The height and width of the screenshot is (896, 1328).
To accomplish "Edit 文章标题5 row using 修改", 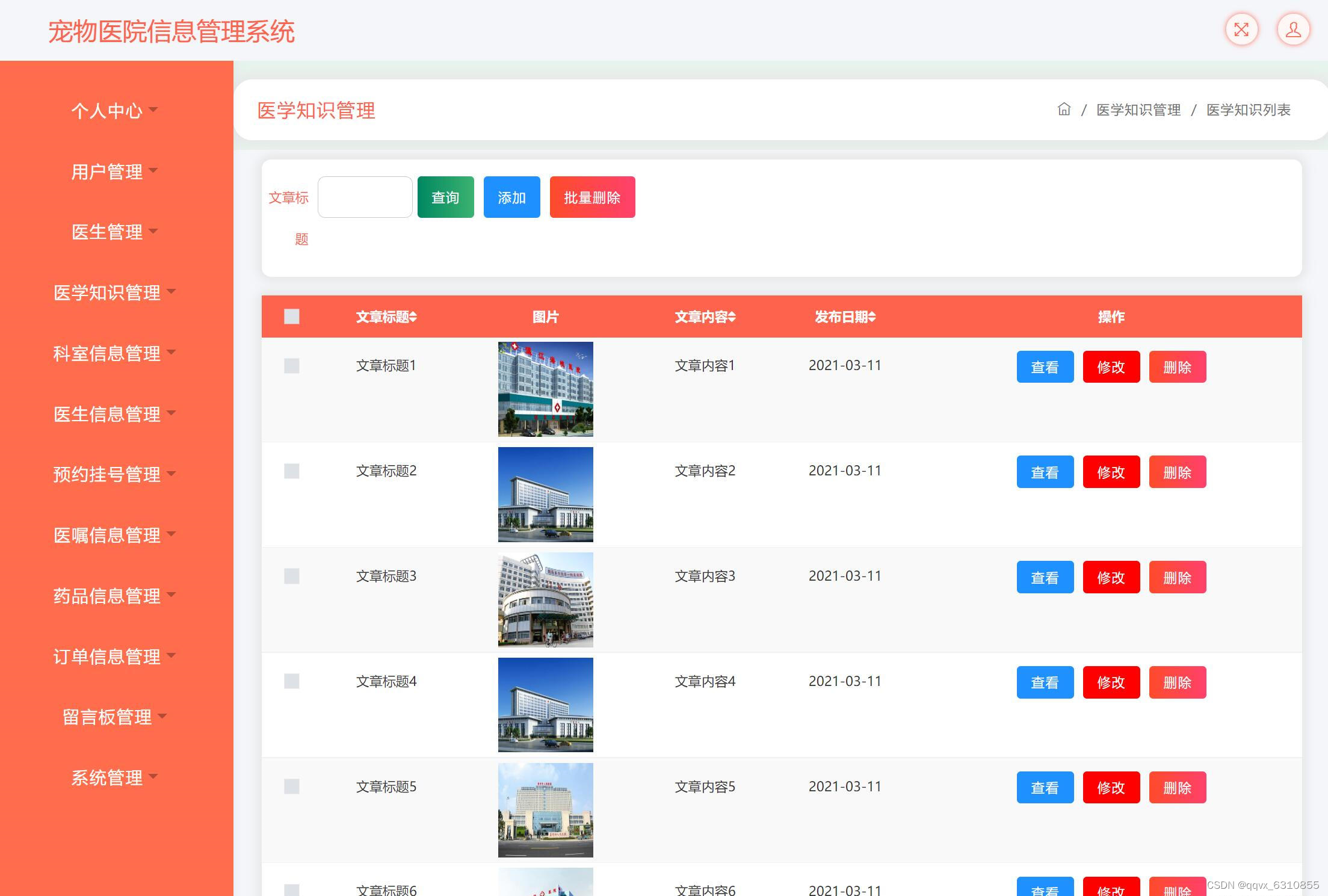I will click(x=1111, y=787).
